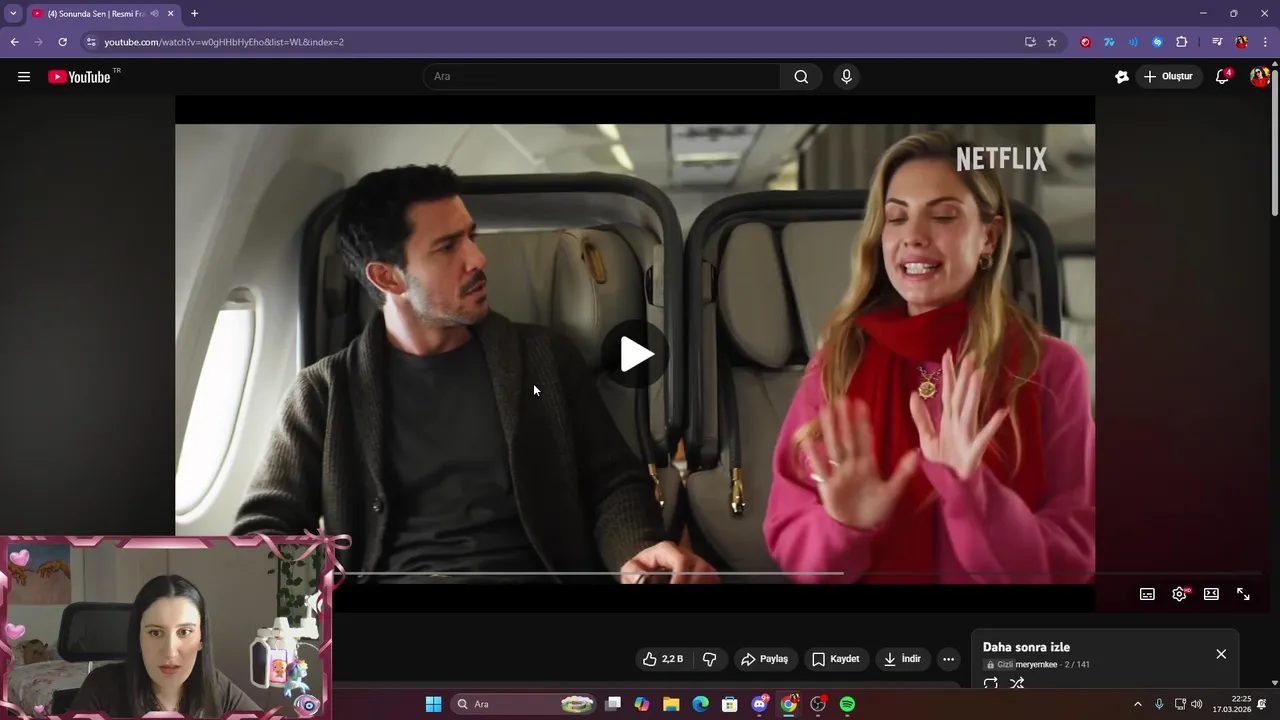Open the video player settings gear

coord(1180,594)
